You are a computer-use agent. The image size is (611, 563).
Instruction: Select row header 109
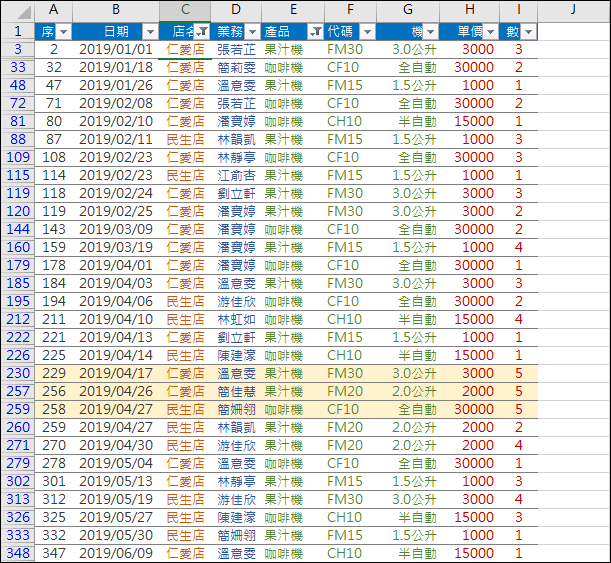pyautogui.click(x=18, y=157)
